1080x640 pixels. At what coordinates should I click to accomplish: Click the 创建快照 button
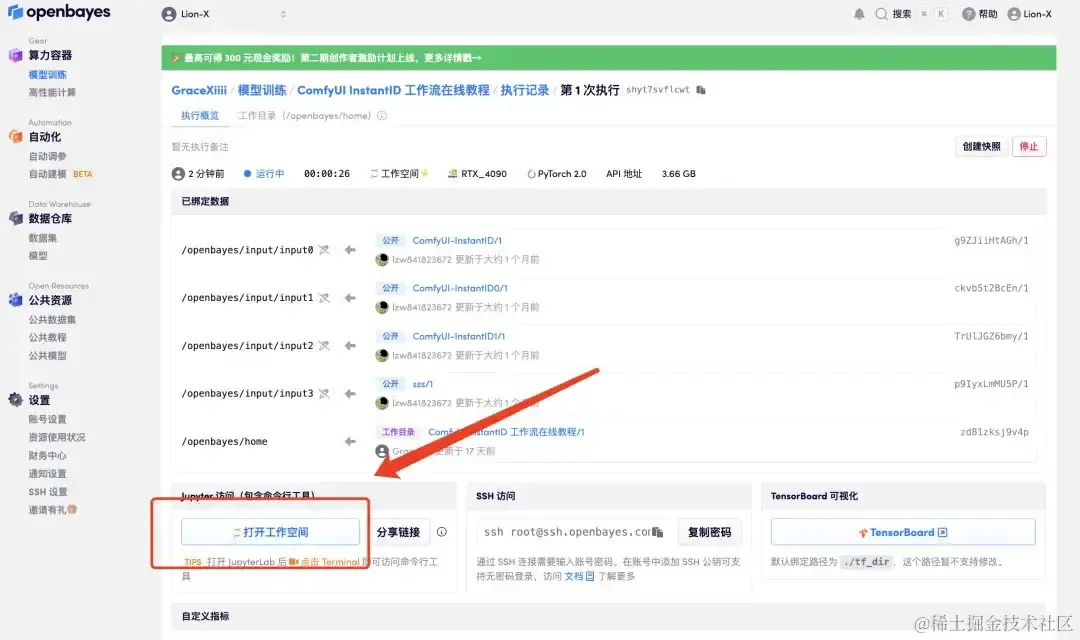982,147
